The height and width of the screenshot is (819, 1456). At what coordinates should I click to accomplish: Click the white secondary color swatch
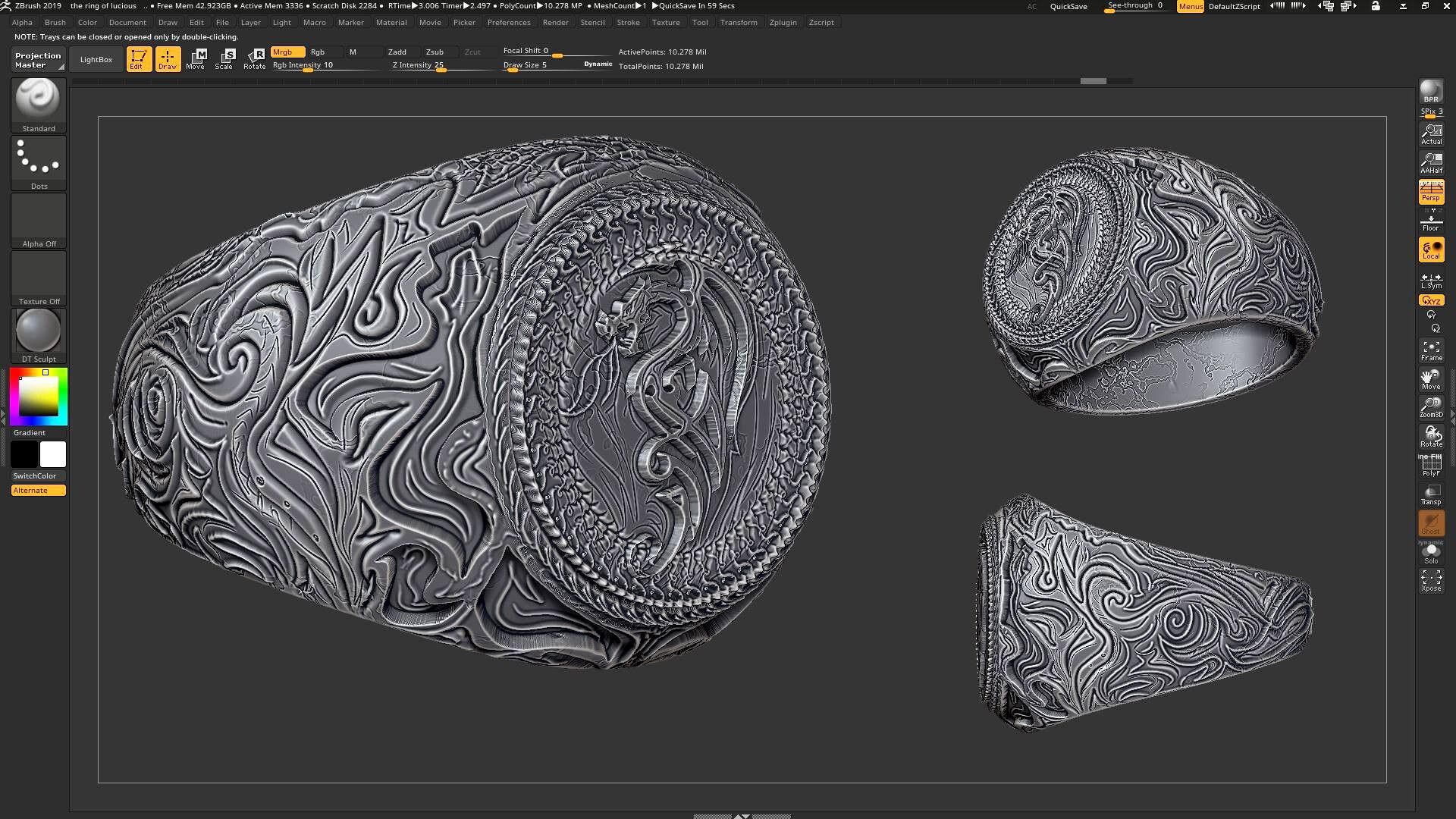[x=53, y=454]
